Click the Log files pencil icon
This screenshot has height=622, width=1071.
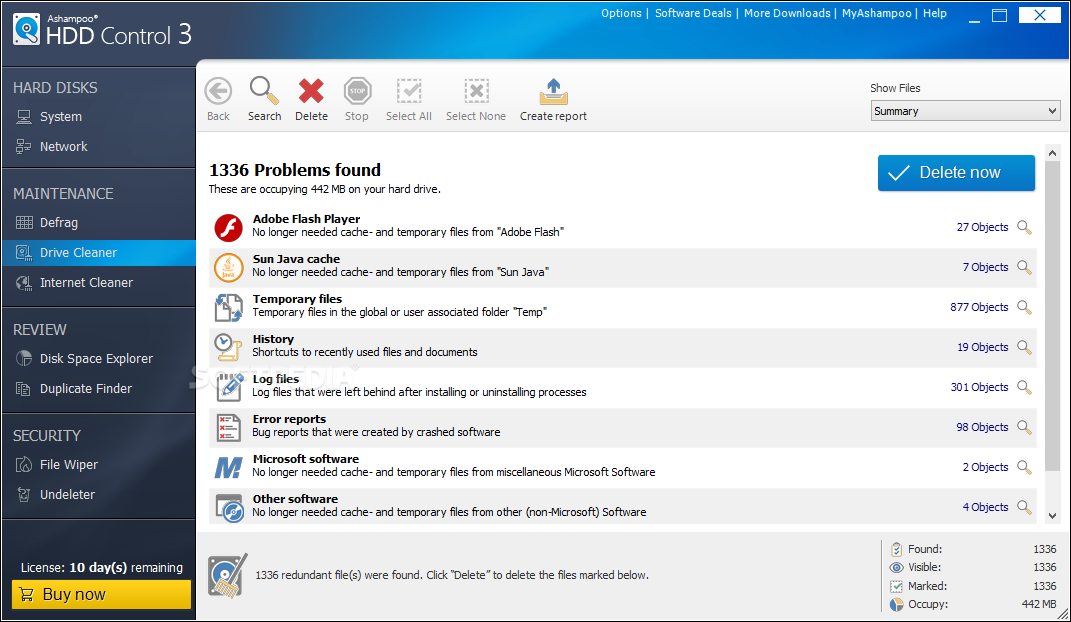[x=230, y=387]
